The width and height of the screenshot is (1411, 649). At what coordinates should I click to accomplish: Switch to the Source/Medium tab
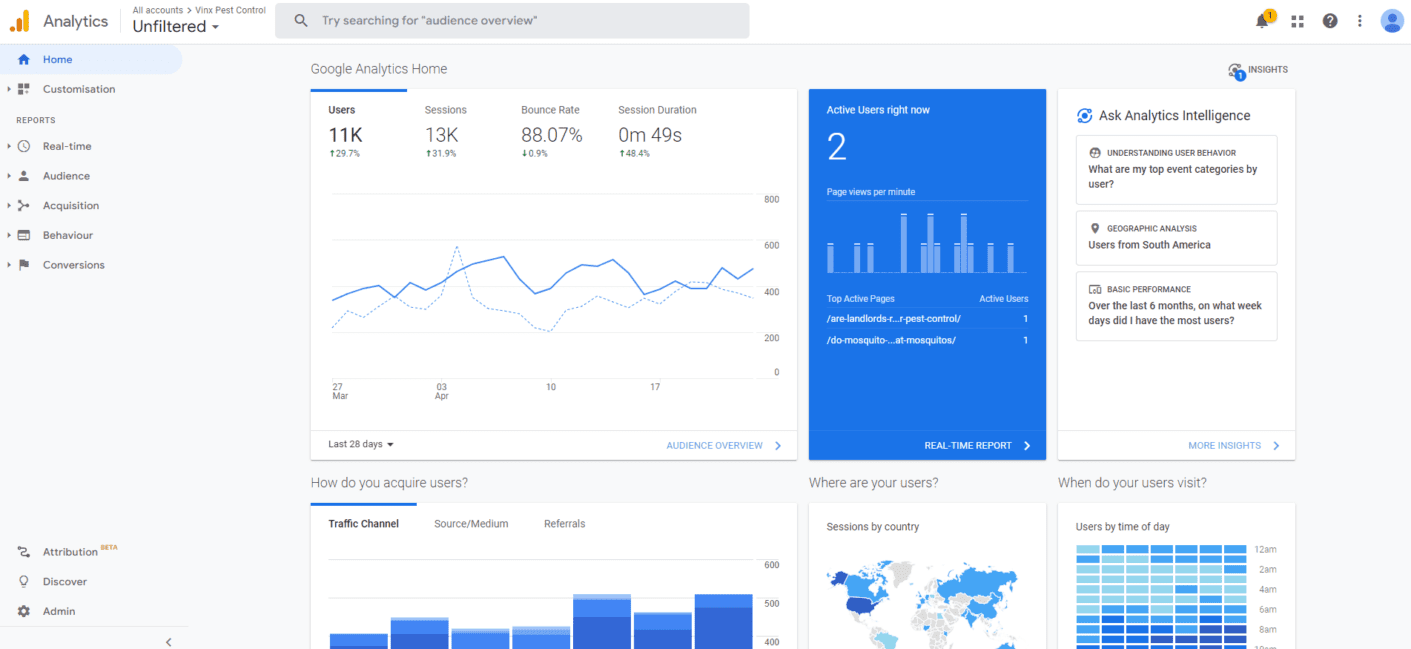click(471, 524)
